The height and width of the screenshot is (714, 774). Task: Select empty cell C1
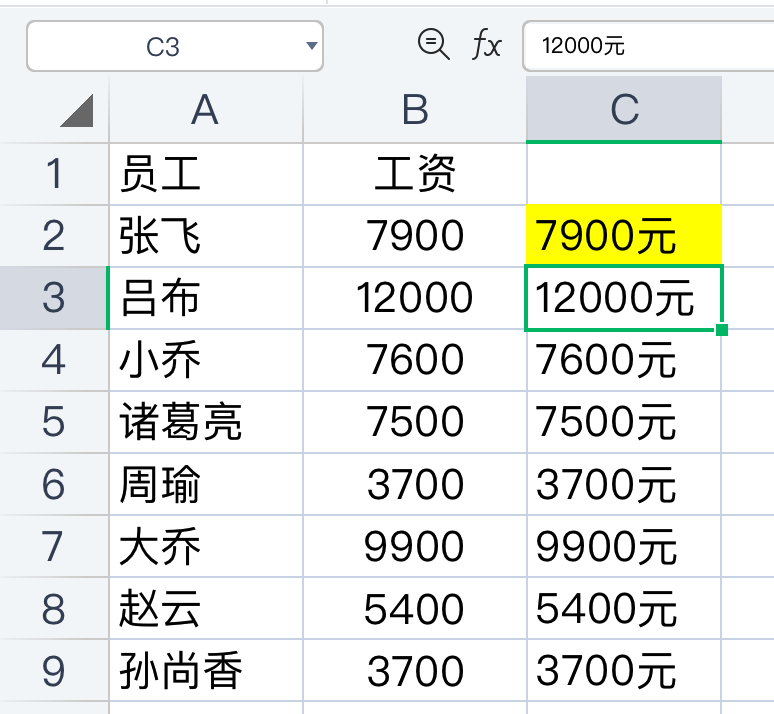(624, 174)
